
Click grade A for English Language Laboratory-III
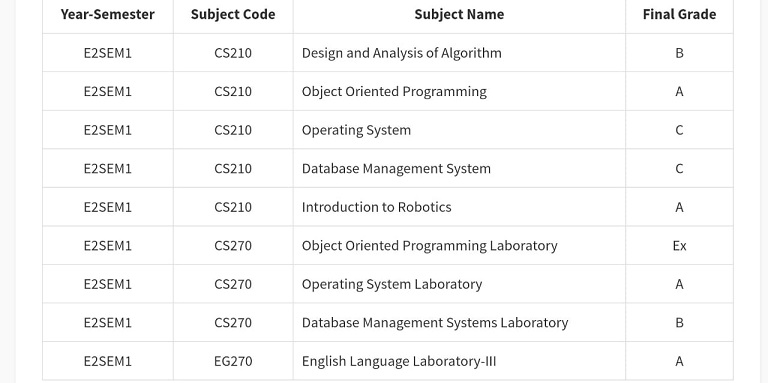point(679,361)
